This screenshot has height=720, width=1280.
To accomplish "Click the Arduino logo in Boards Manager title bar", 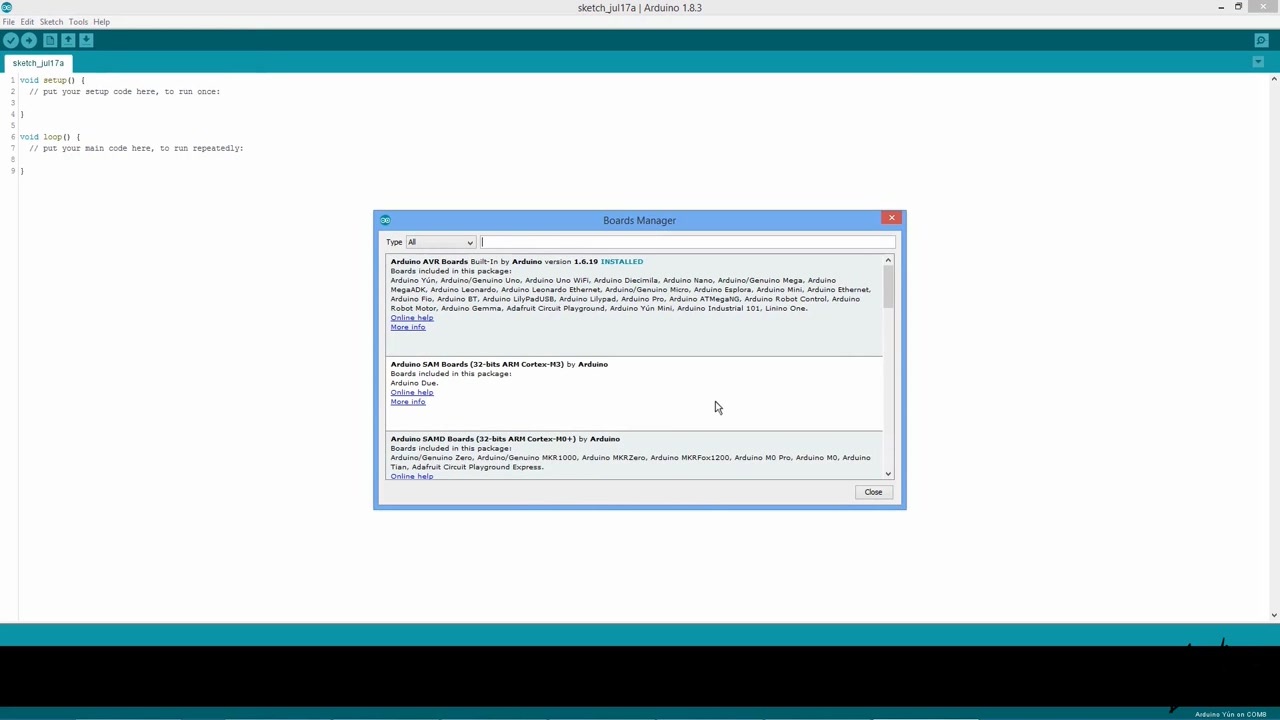I will pyautogui.click(x=385, y=220).
